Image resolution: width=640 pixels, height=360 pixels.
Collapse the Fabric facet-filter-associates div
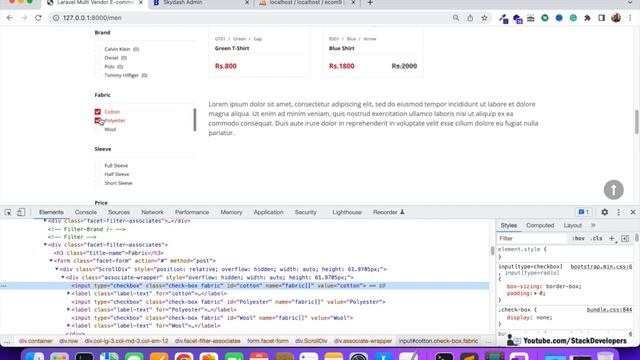point(45,245)
